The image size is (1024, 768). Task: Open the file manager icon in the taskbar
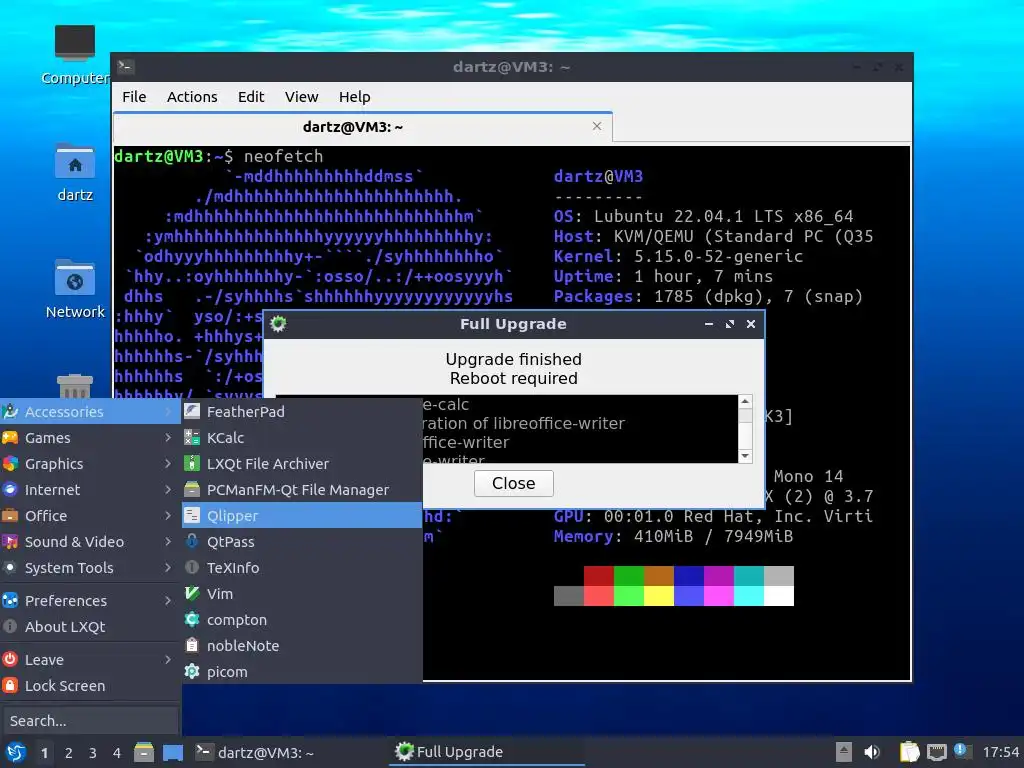(x=144, y=752)
